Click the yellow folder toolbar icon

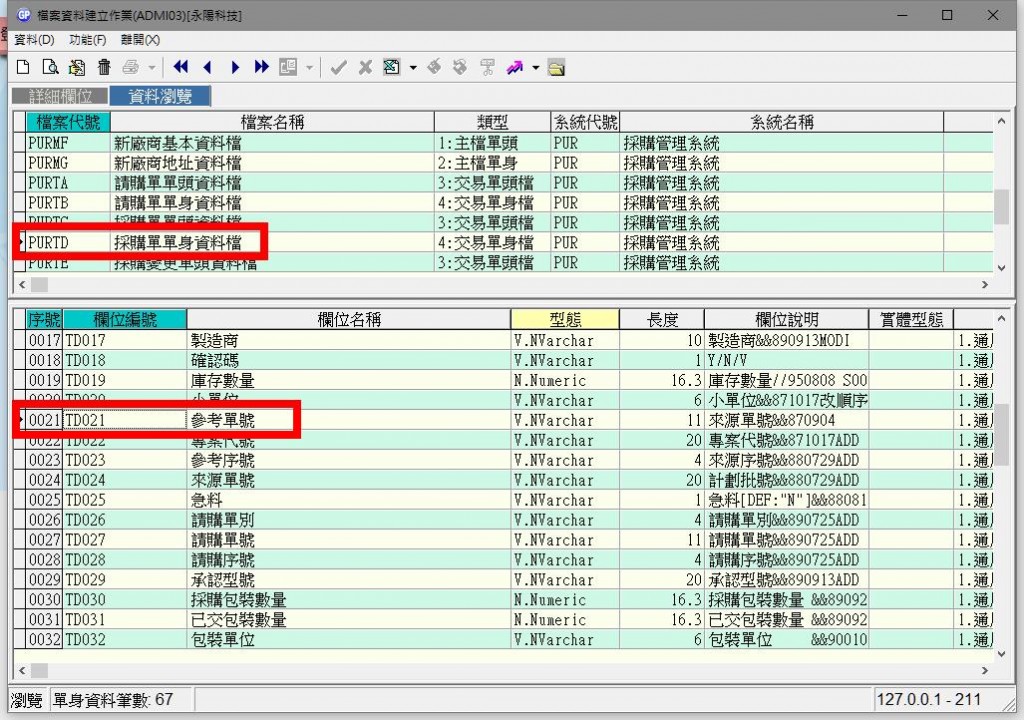[x=556, y=67]
